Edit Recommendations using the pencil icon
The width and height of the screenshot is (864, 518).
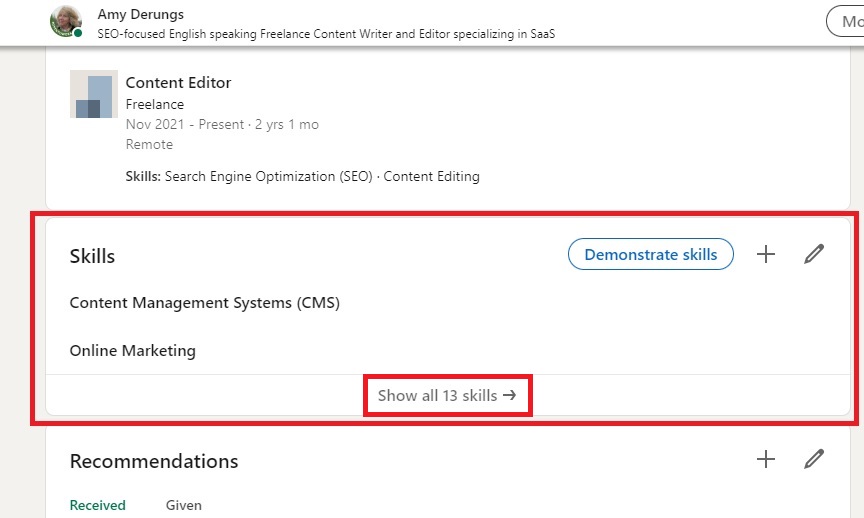coord(814,459)
